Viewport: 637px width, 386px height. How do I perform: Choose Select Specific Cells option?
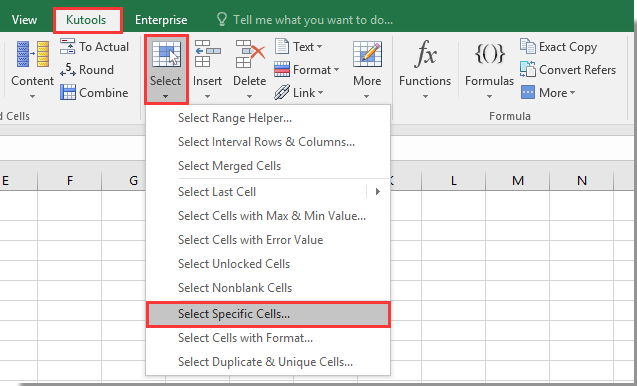coord(268,314)
